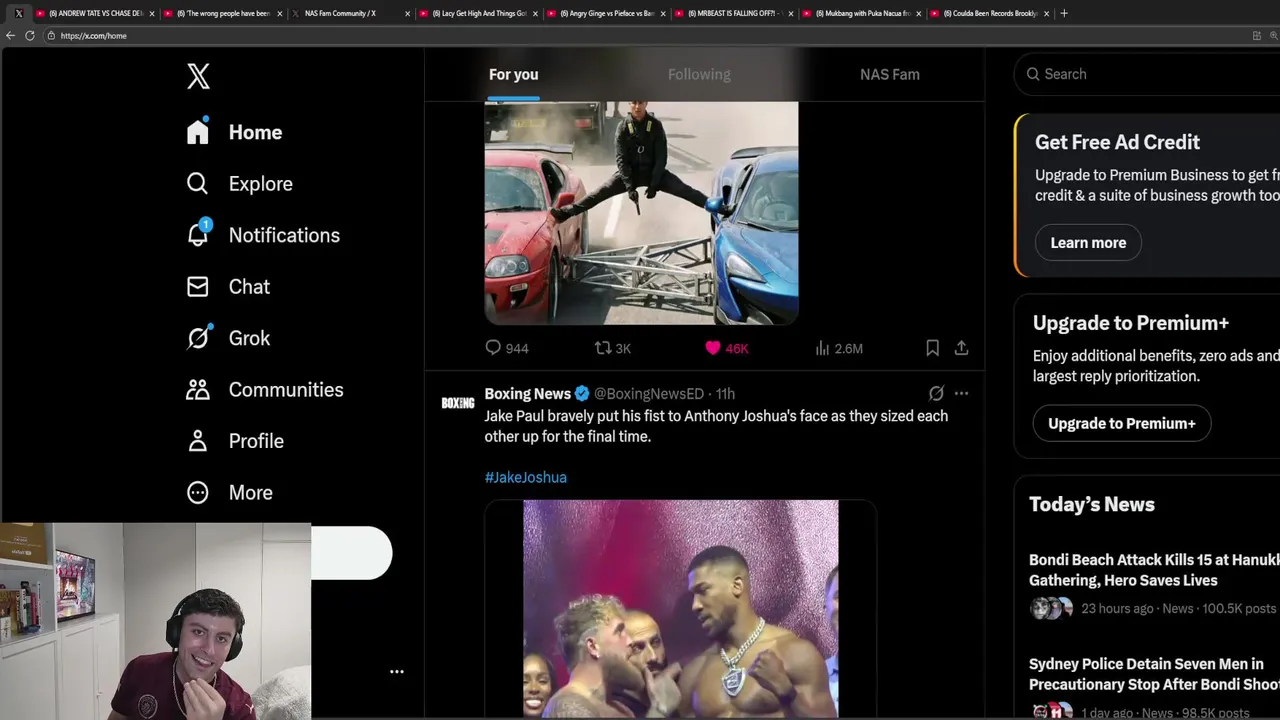Open the Explore page

239,184
